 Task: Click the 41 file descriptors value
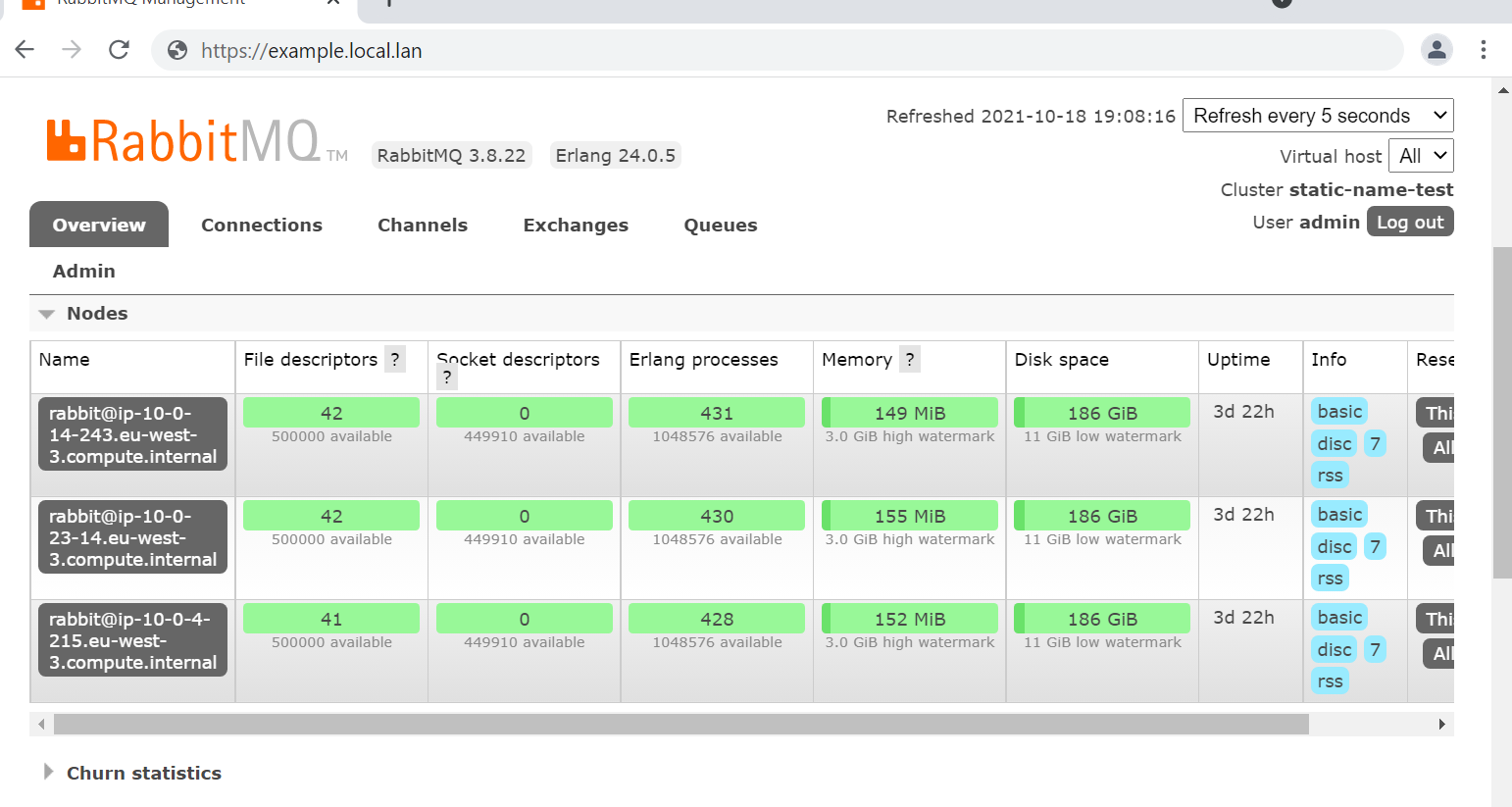pyautogui.click(x=331, y=619)
